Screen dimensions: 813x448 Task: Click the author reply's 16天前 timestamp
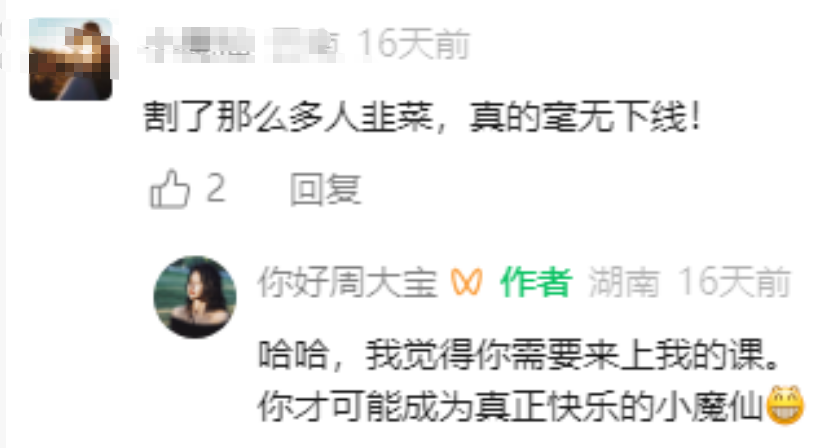(734, 283)
